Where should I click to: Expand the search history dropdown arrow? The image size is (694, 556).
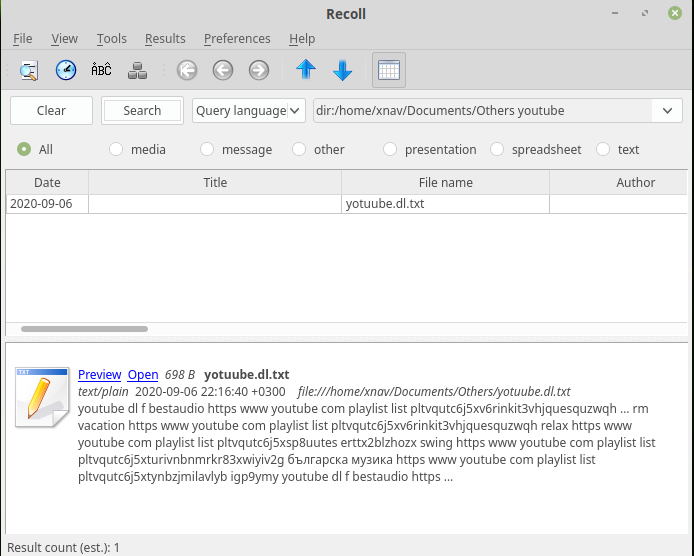click(x=667, y=110)
